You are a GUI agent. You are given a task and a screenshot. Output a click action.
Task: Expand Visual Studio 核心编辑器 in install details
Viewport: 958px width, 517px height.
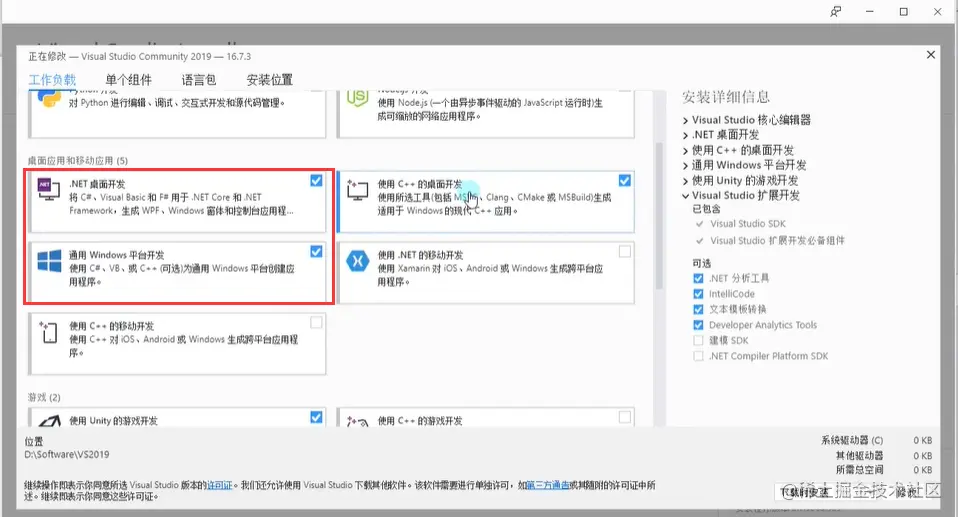pyautogui.click(x=686, y=120)
